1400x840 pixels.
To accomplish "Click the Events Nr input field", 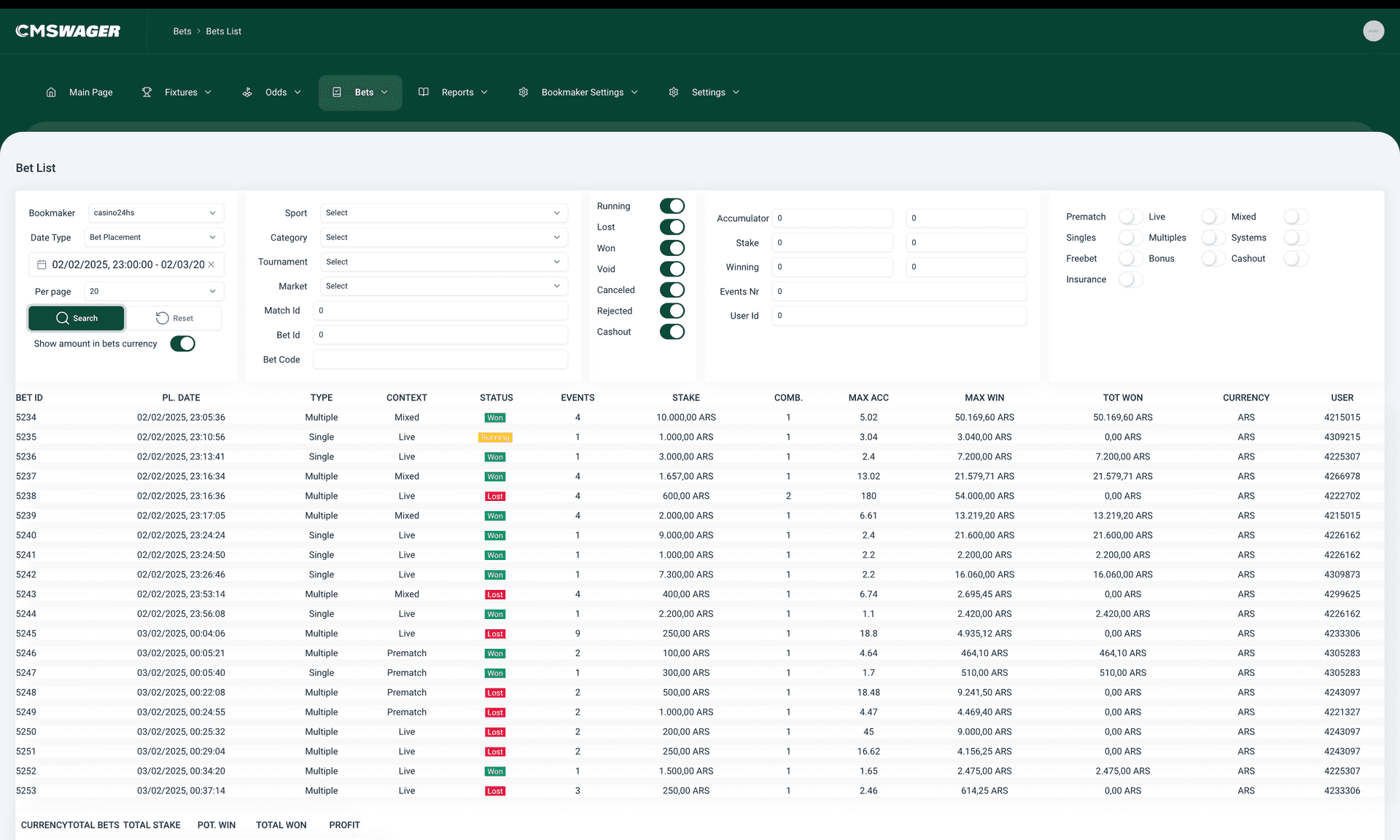I will click(899, 292).
